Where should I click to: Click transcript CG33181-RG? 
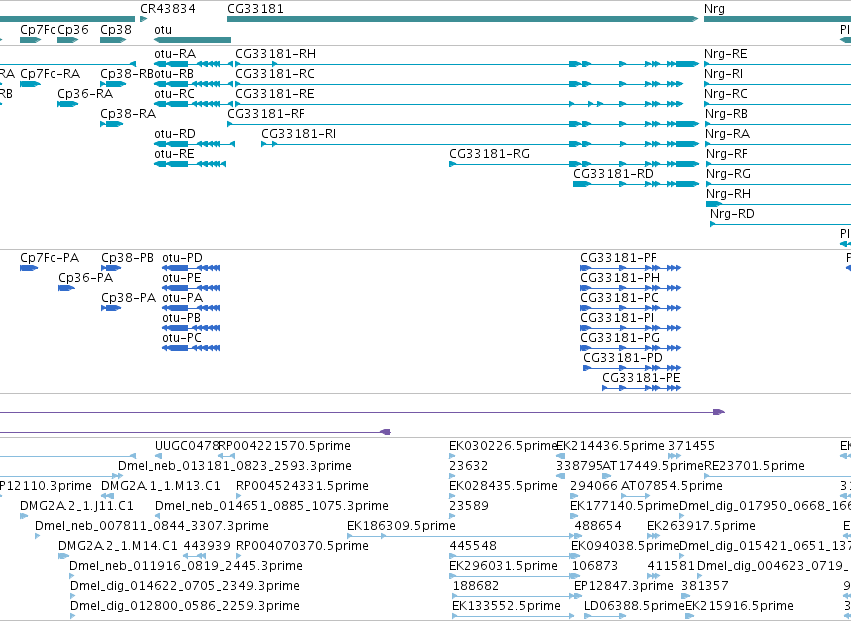[x=490, y=154]
